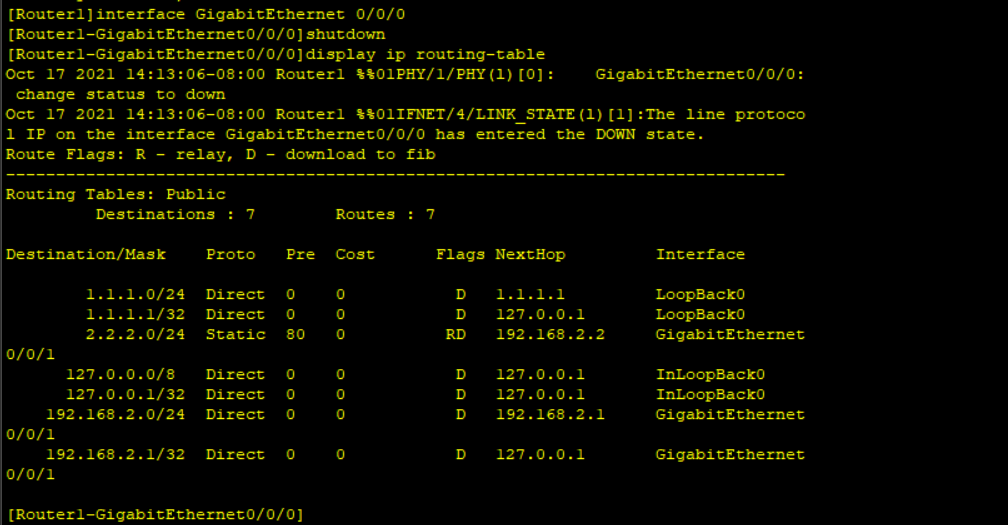Click next hop '1.1.1.1'
Viewport: 1008px width, 525px height.
[x=530, y=294]
